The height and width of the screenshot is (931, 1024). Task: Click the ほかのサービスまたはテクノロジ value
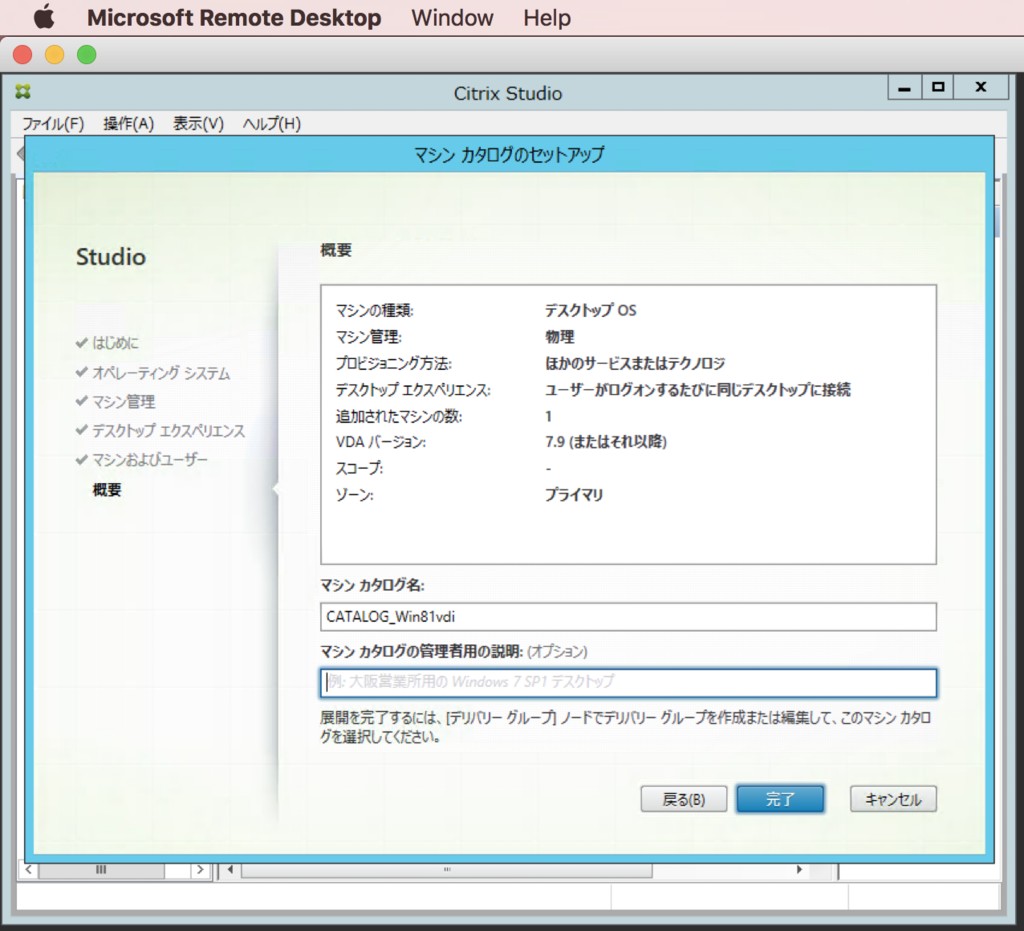635,363
